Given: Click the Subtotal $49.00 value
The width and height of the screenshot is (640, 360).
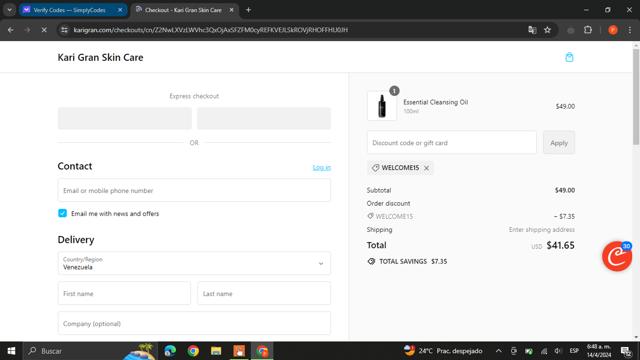Looking at the screenshot, I should click(x=564, y=190).
